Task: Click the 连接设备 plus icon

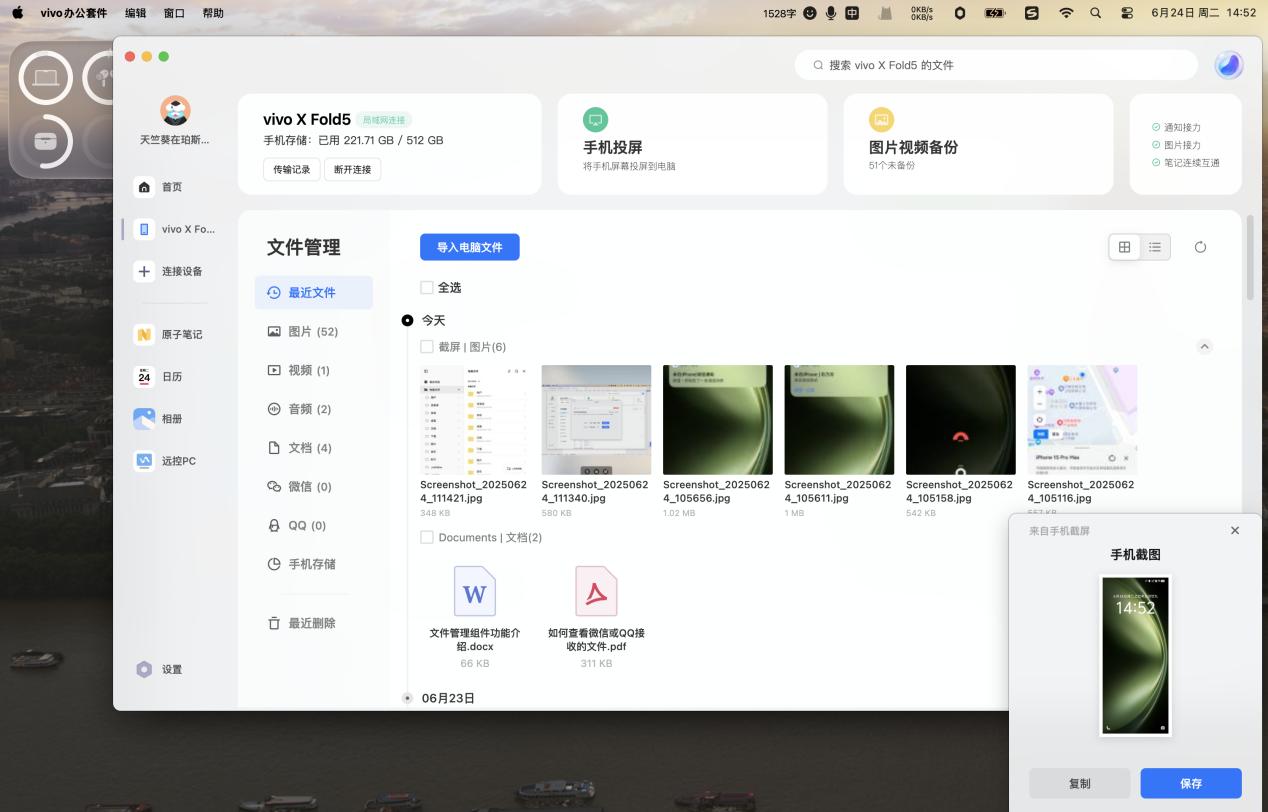Action: click(x=145, y=271)
